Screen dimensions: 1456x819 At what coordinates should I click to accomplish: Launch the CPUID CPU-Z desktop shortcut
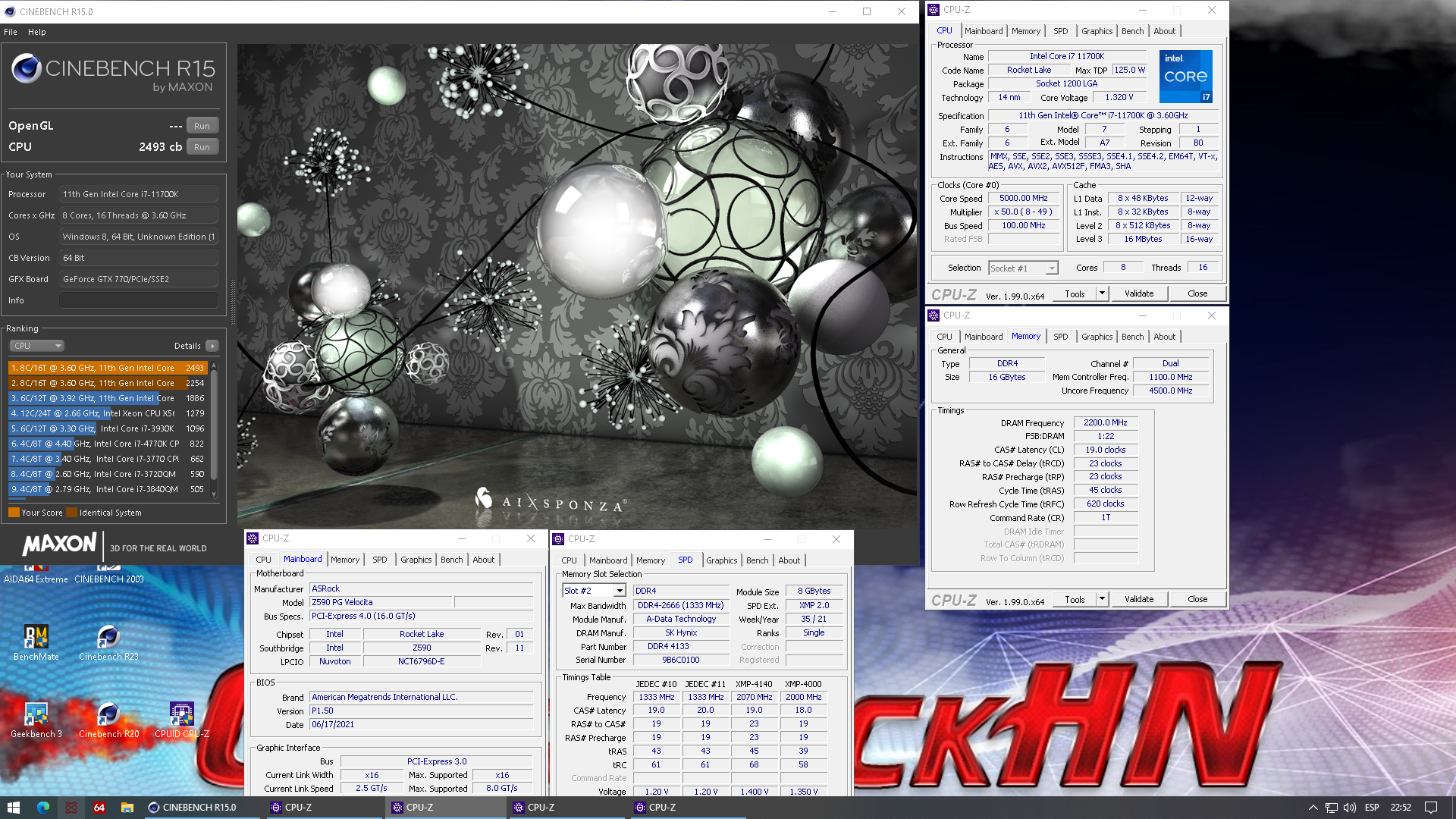(x=181, y=720)
